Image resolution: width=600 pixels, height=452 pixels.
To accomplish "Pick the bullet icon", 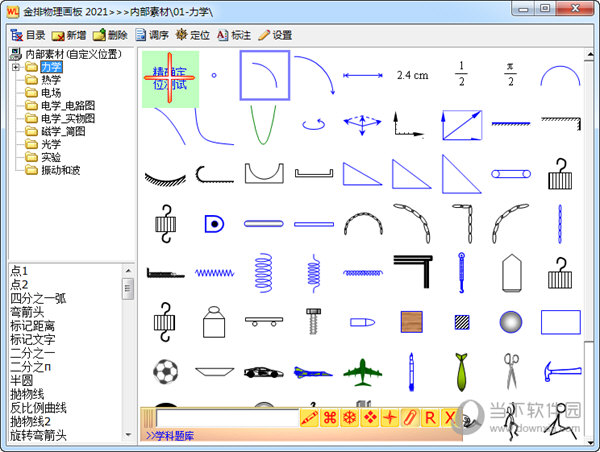I will [362, 322].
